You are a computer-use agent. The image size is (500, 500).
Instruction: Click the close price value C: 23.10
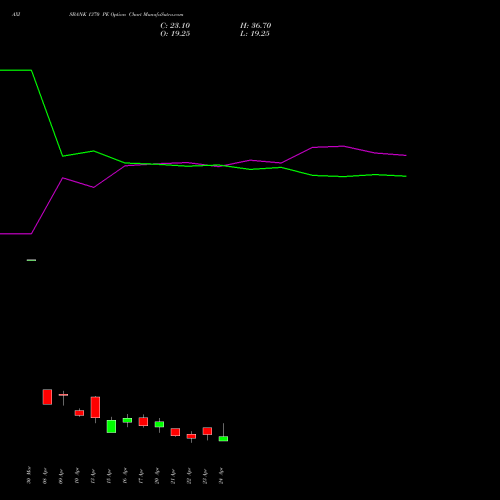tap(175, 26)
